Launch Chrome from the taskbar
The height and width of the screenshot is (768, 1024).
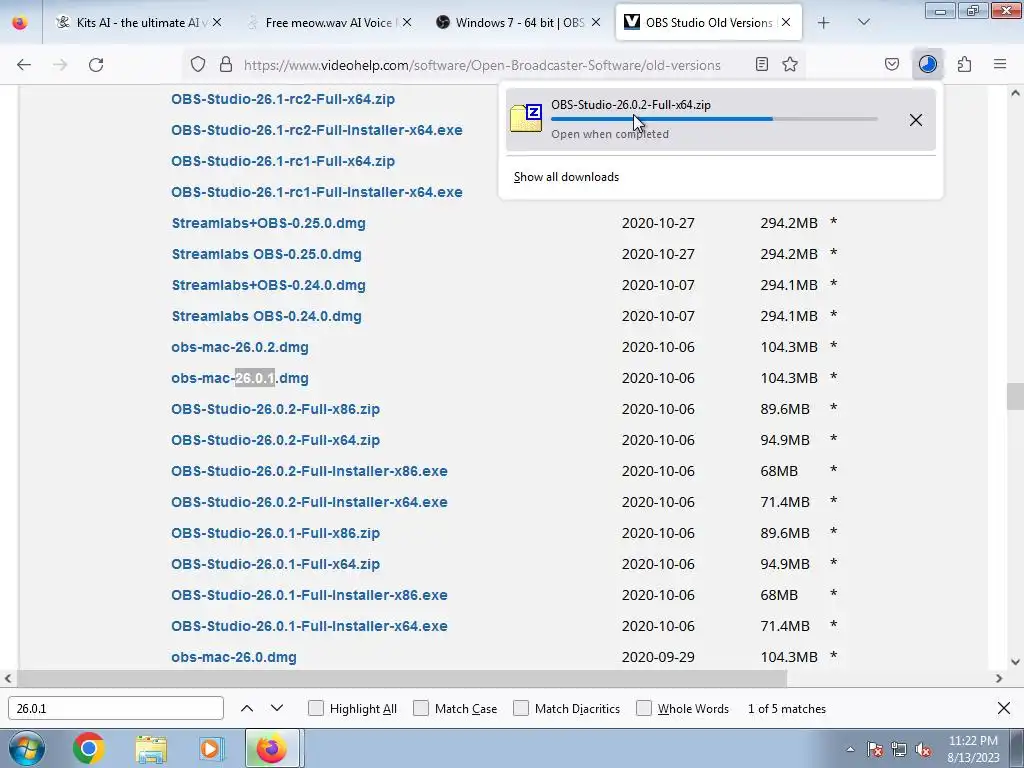point(88,748)
